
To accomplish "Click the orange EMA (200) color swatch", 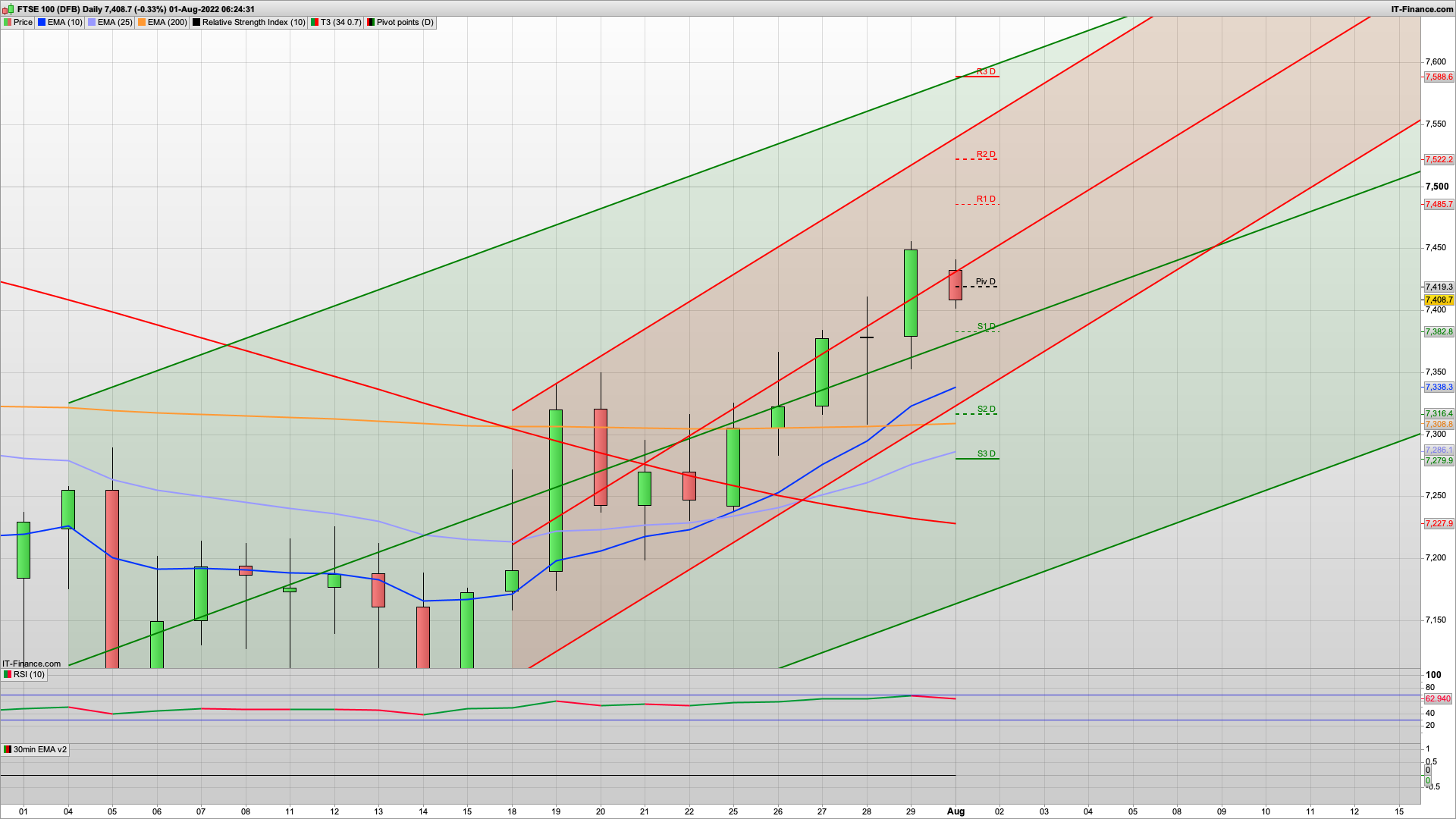I will coord(142,22).
